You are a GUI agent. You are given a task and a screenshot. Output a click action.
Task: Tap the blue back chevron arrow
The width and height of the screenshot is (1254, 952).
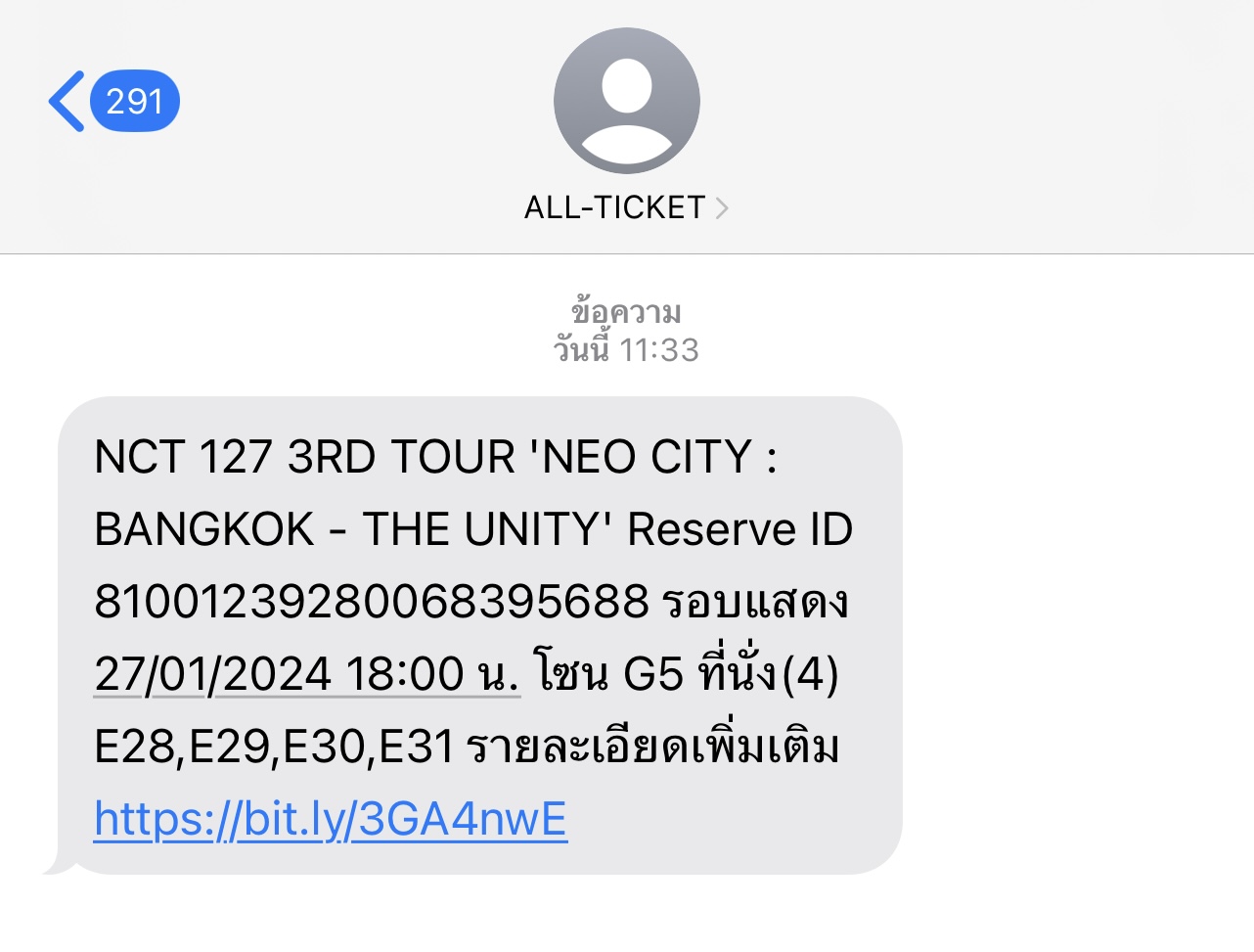[x=67, y=101]
